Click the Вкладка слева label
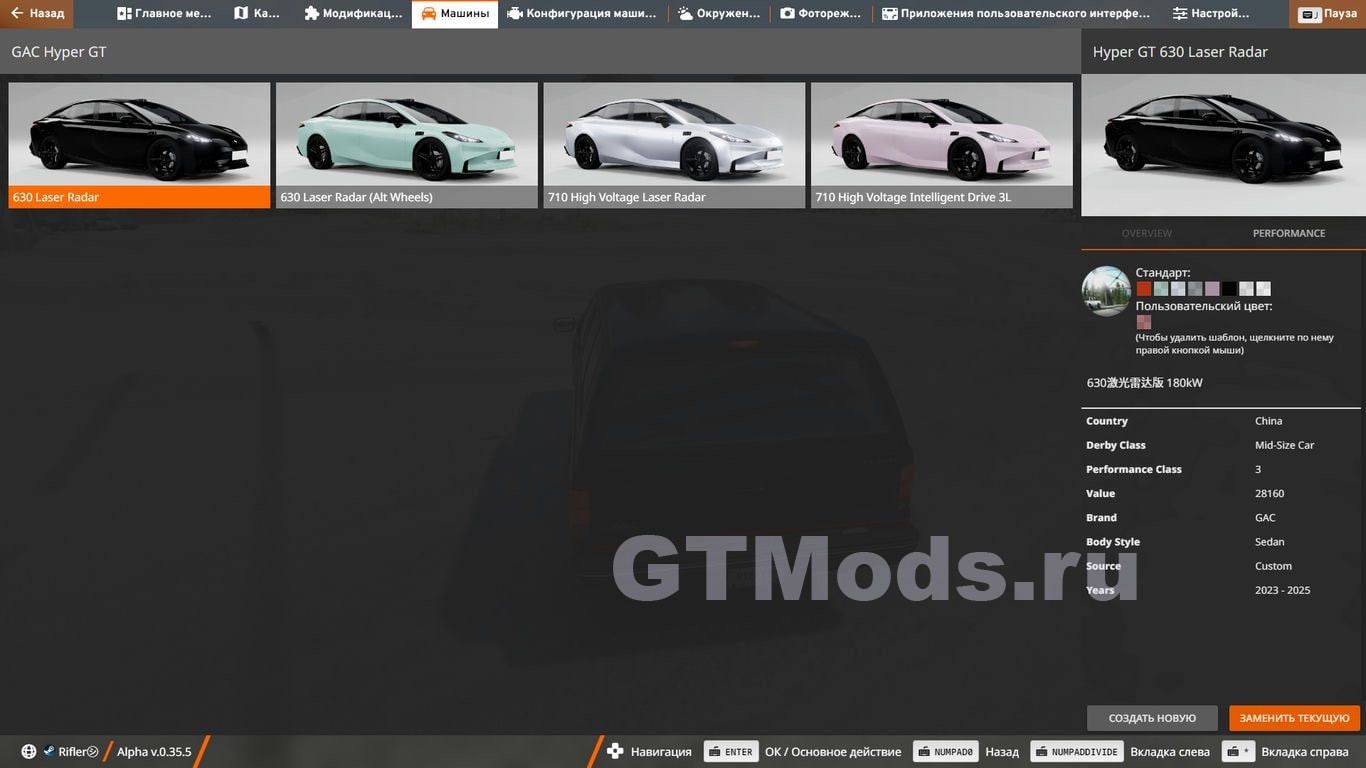1366x768 pixels. click(1170, 752)
